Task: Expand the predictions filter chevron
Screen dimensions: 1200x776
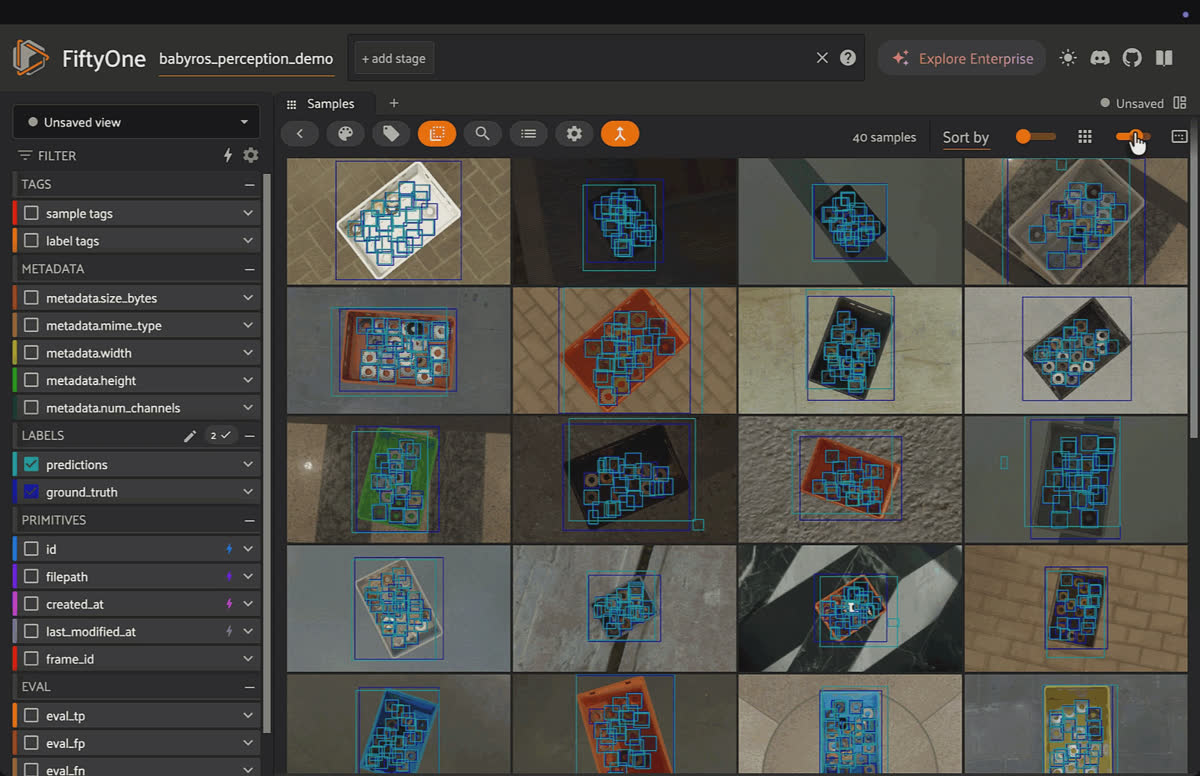Action: point(248,464)
